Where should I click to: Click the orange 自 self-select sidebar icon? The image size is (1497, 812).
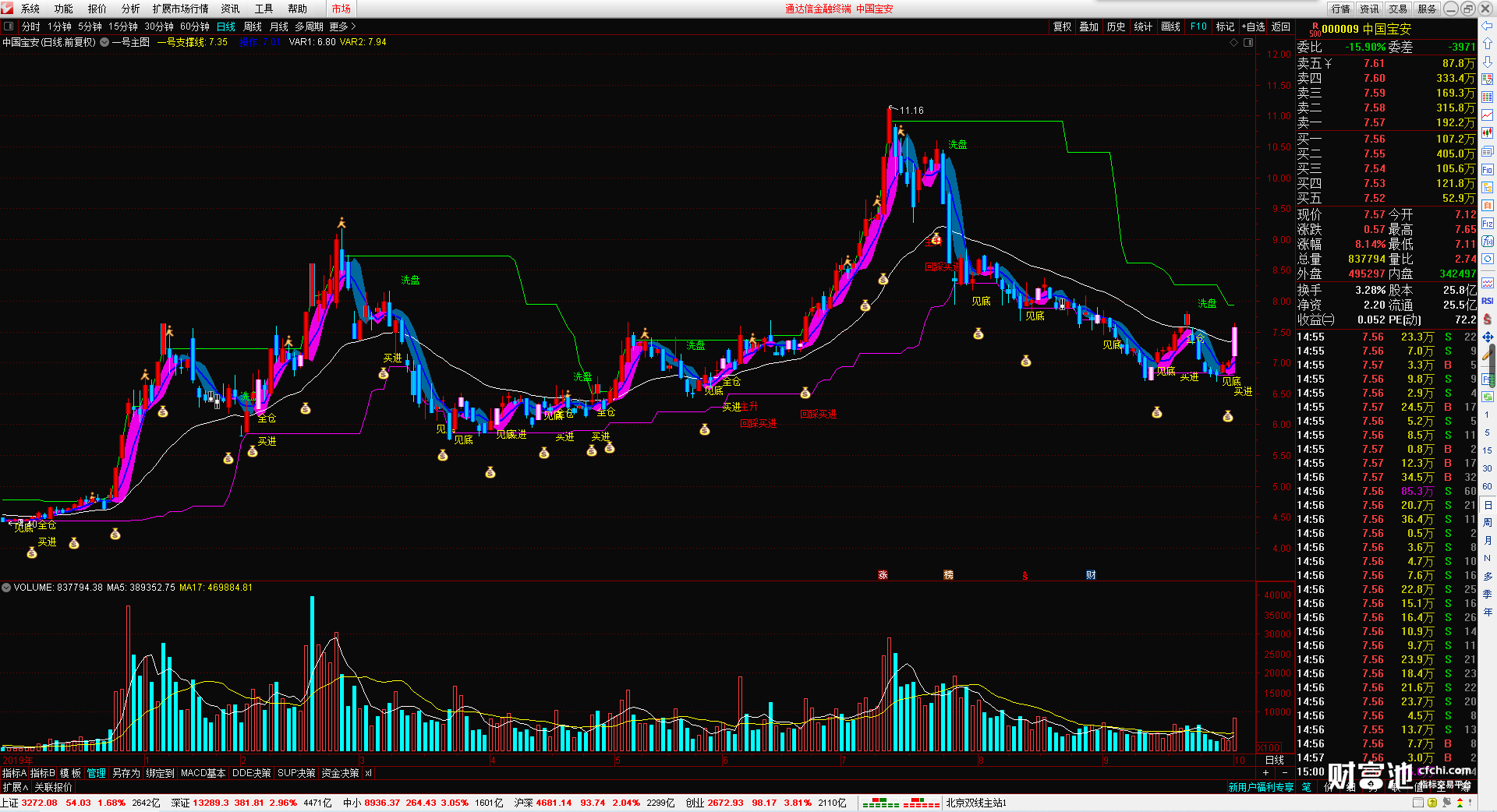[x=1488, y=205]
